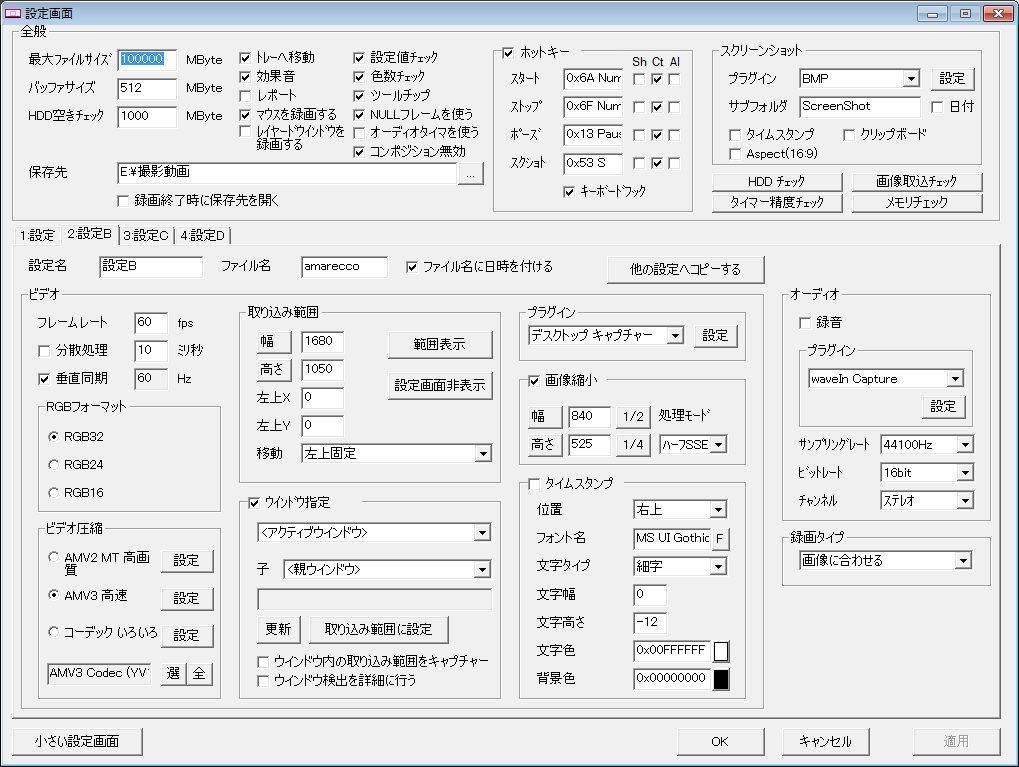Click the 小さい設定画面 button
The height and width of the screenshot is (767, 1019).
(x=77, y=742)
